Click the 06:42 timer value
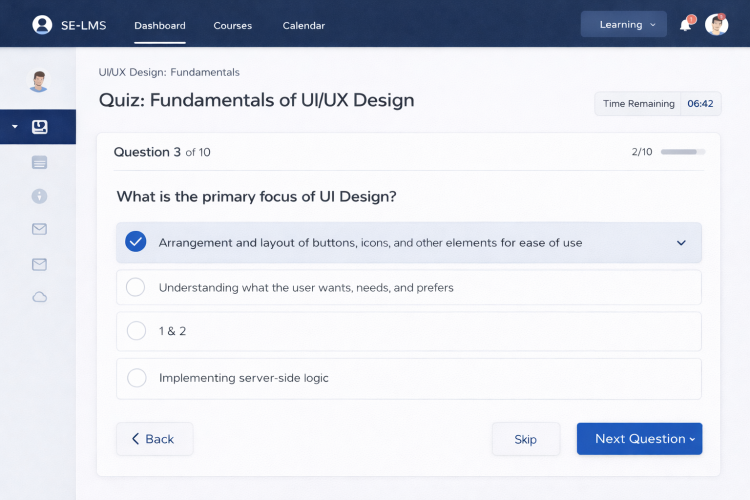Viewport: 750px width, 500px height. [700, 104]
